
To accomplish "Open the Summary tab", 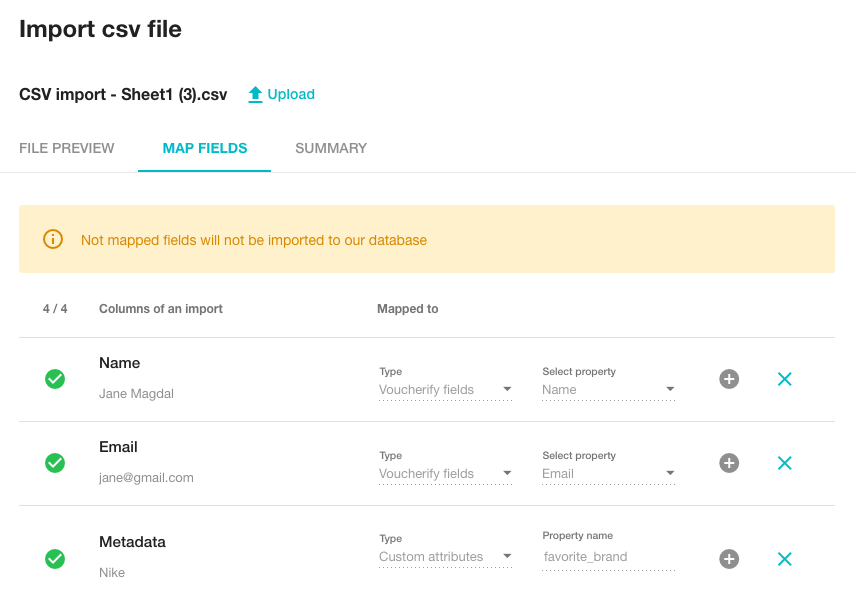I will coord(331,148).
